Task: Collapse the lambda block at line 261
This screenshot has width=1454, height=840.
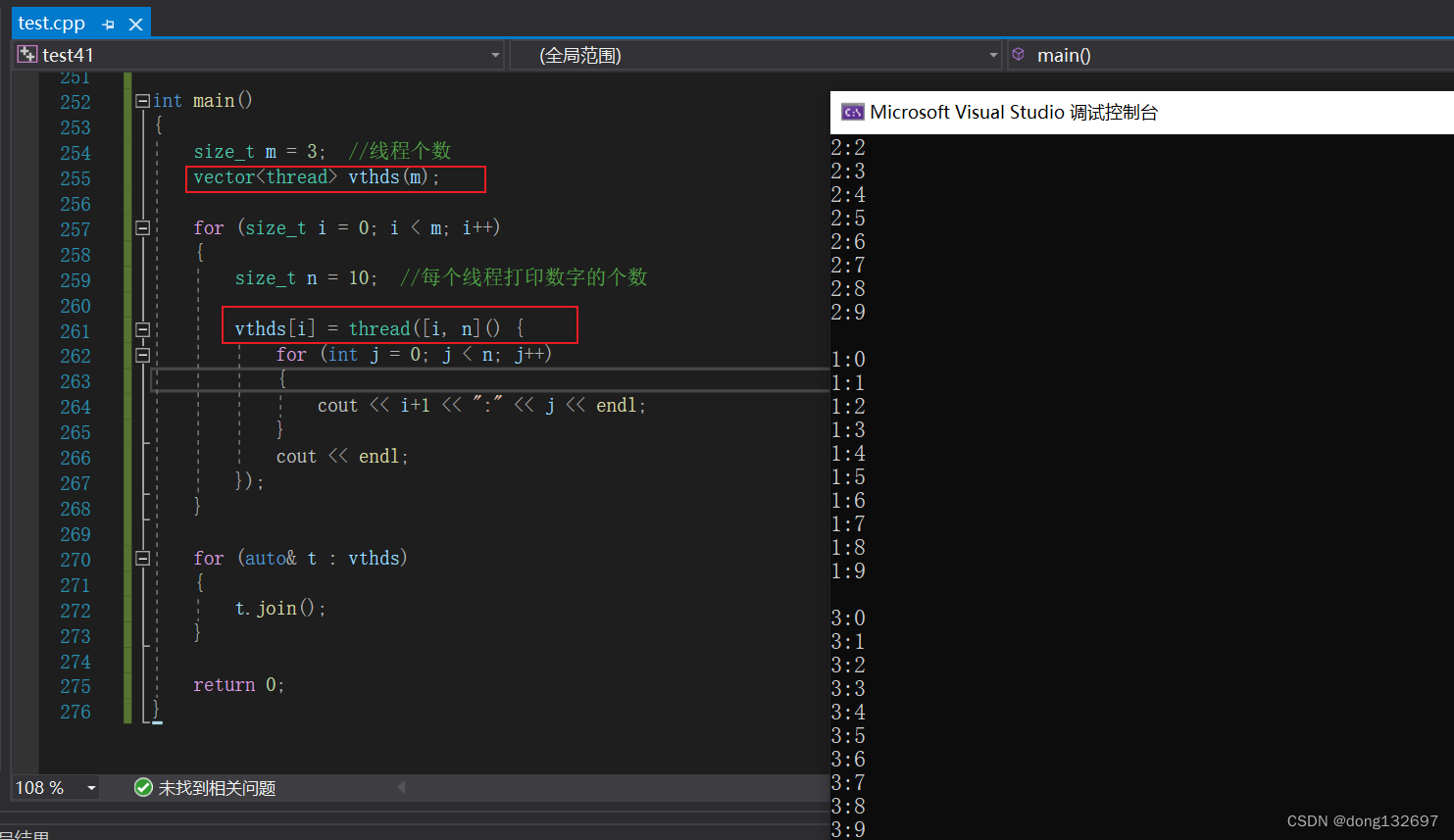Action: point(142,329)
